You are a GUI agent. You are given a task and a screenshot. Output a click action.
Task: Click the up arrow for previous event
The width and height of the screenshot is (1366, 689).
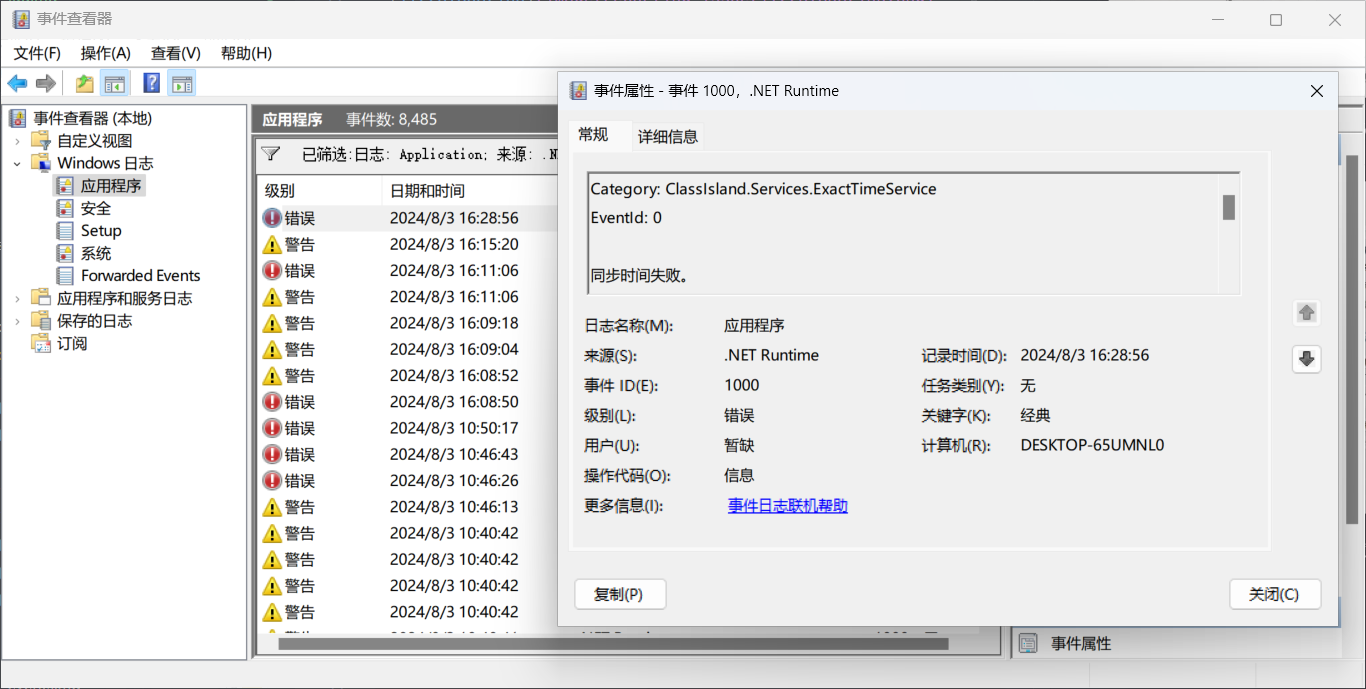[x=1306, y=313]
